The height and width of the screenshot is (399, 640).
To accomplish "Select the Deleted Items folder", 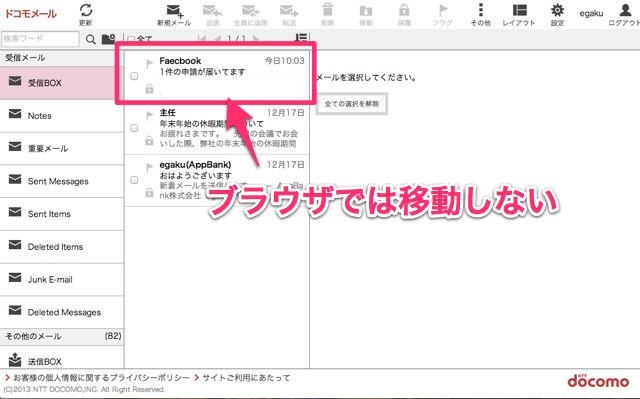I will pos(62,247).
